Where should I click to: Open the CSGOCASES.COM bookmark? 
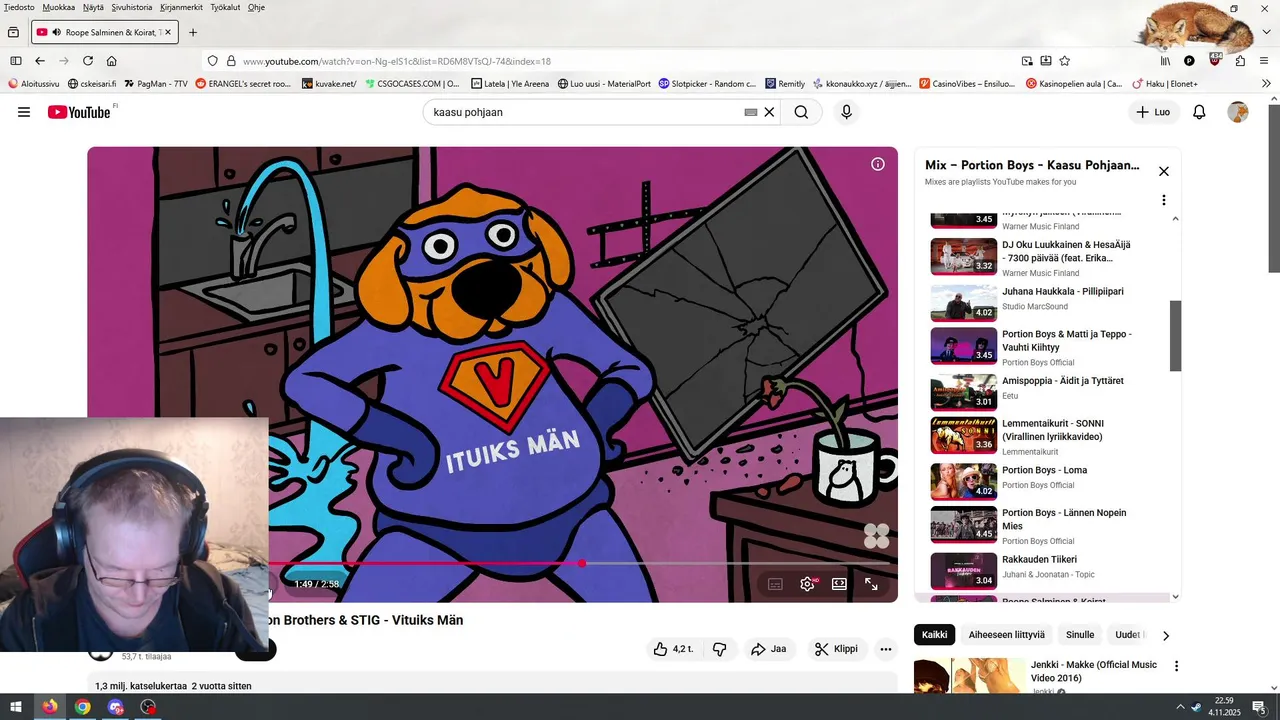[x=412, y=84]
